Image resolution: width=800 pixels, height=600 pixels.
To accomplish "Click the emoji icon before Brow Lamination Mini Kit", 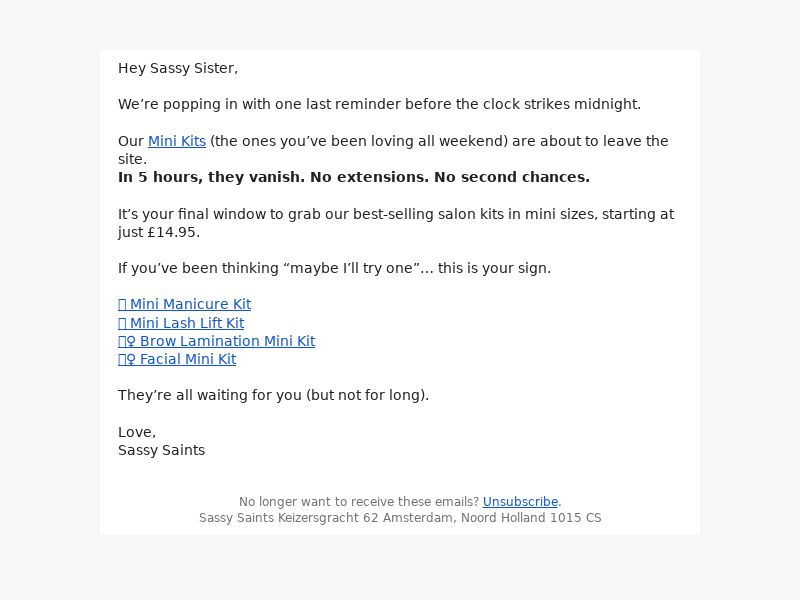I will (x=127, y=341).
